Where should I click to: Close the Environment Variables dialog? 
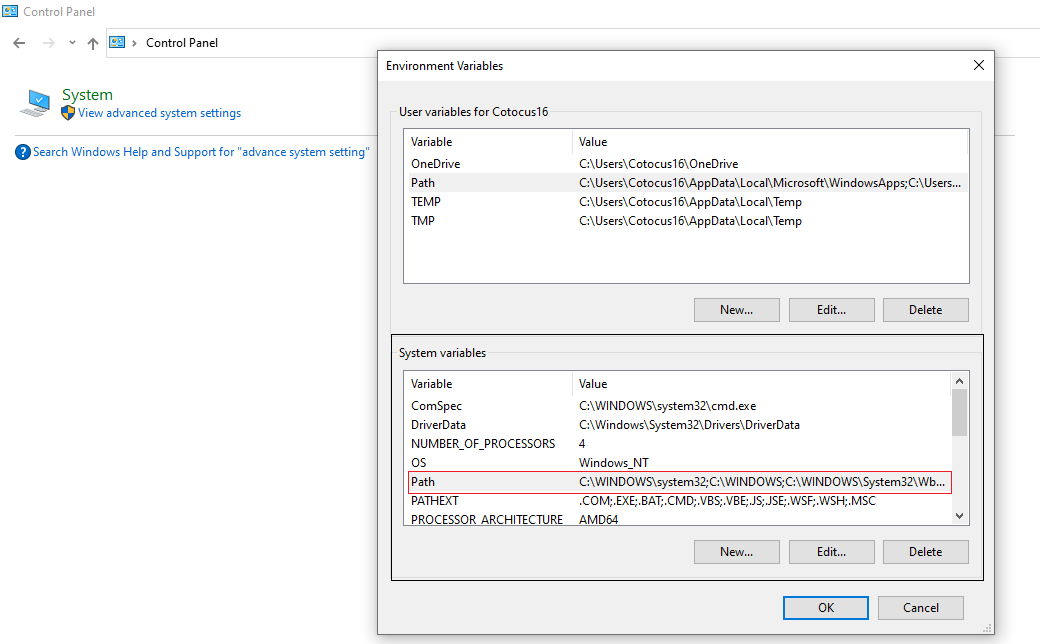978,65
